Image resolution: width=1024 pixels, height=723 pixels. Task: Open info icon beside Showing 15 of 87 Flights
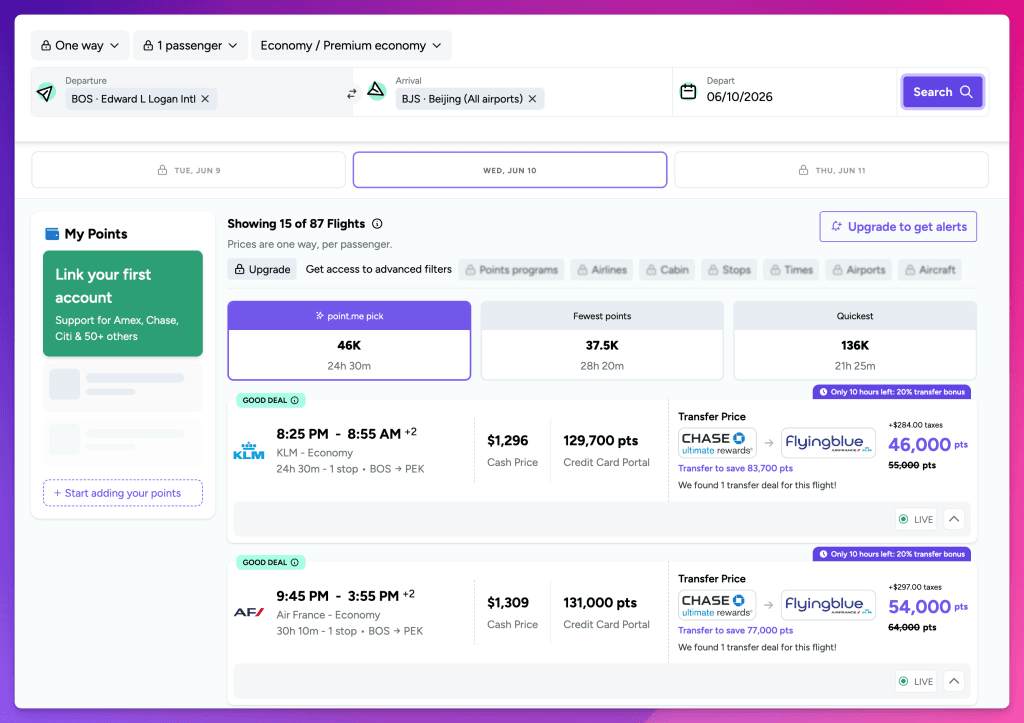[x=377, y=224]
